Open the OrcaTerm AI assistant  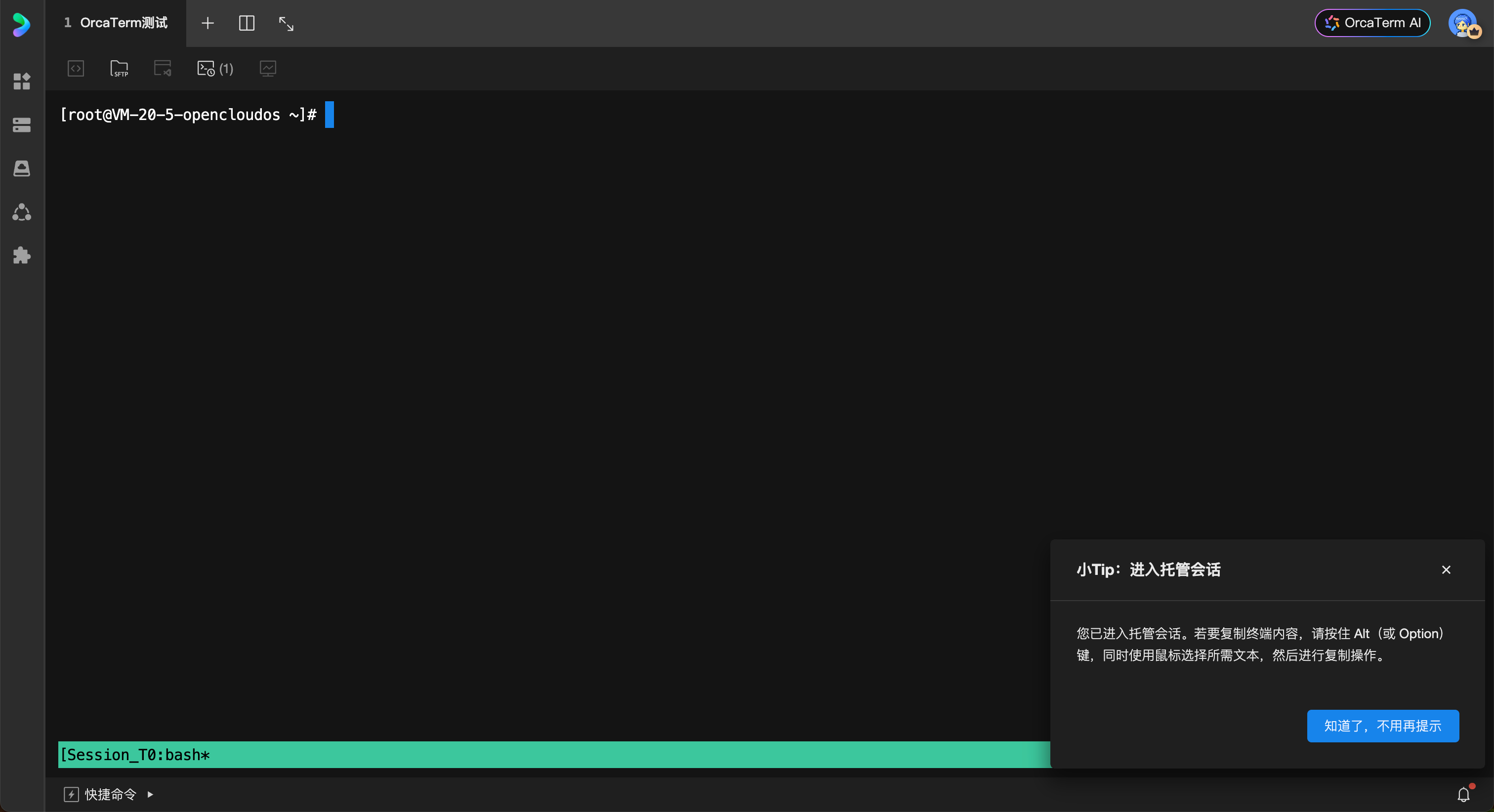click(x=1371, y=23)
